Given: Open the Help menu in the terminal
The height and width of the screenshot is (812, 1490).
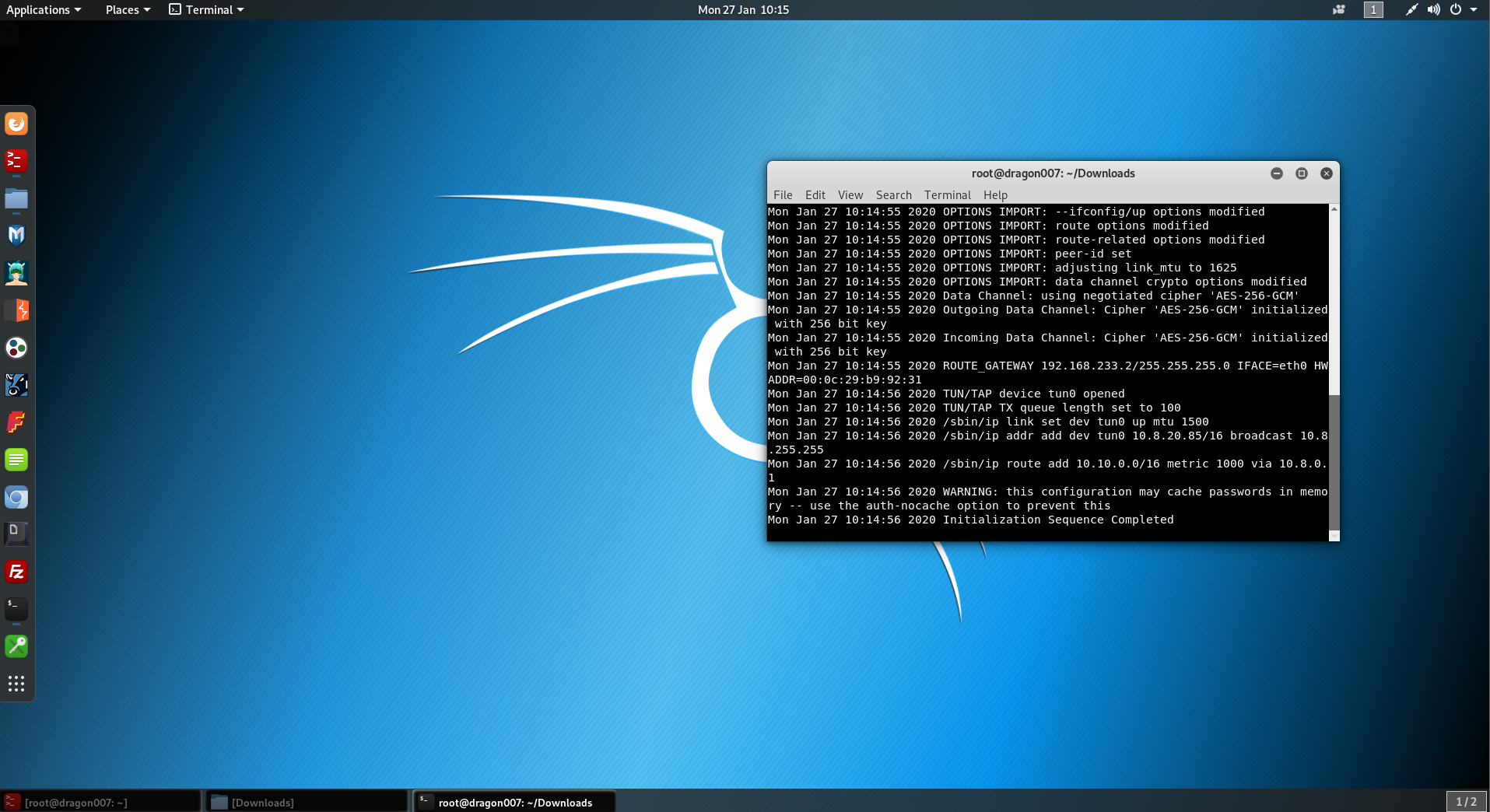Looking at the screenshot, I should (995, 195).
